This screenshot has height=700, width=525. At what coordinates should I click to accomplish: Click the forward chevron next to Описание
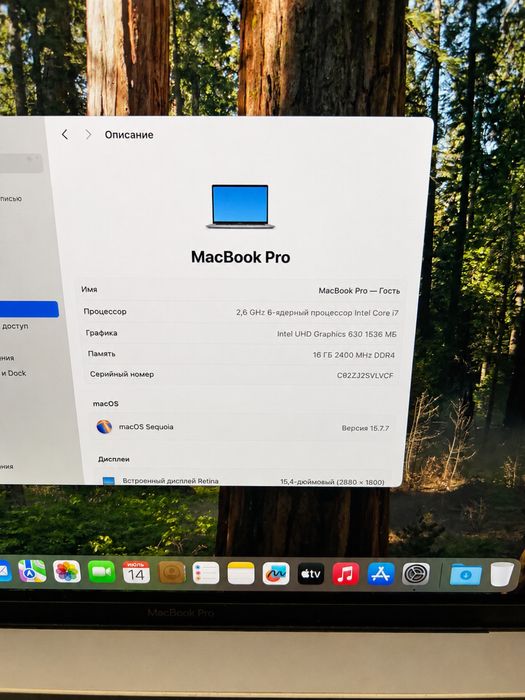88,134
